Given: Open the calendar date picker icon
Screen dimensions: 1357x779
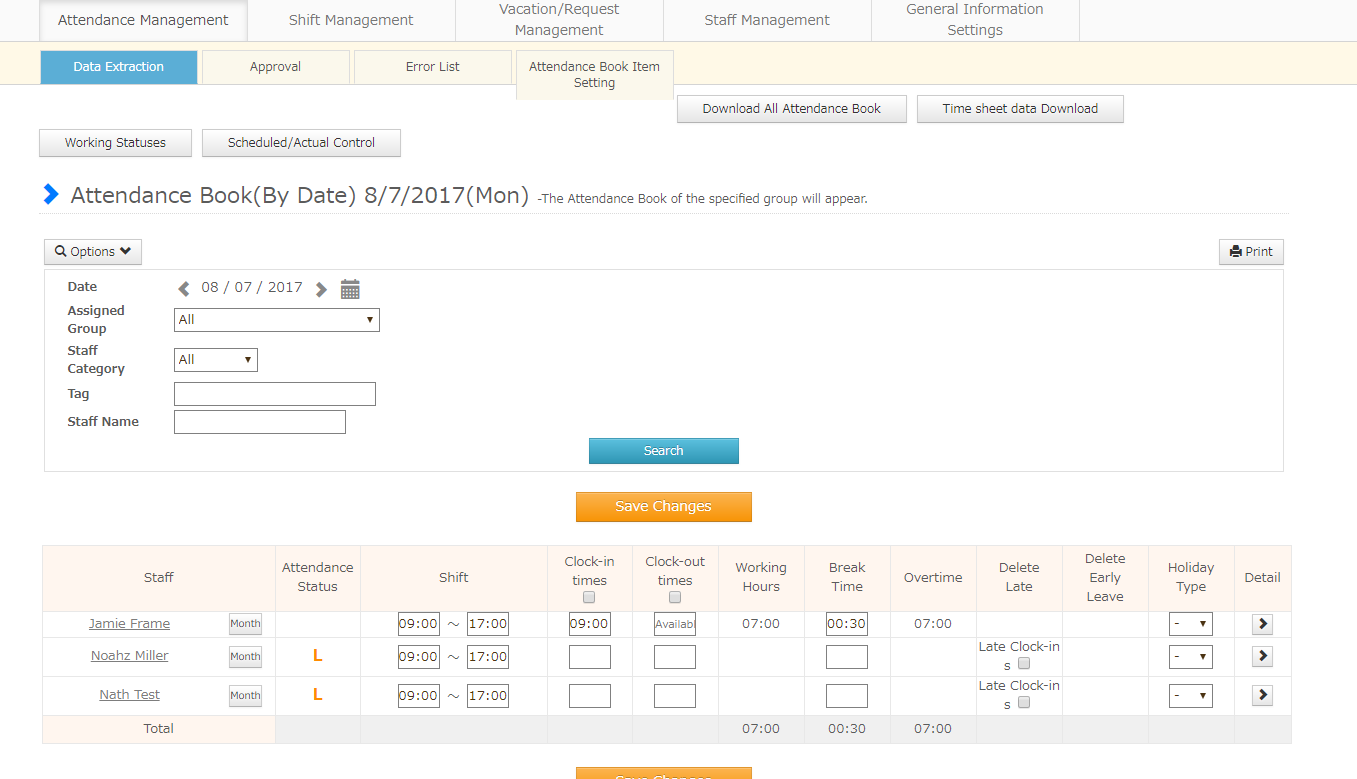Looking at the screenshot, I should pyautogui.click(x=350, y=289).
